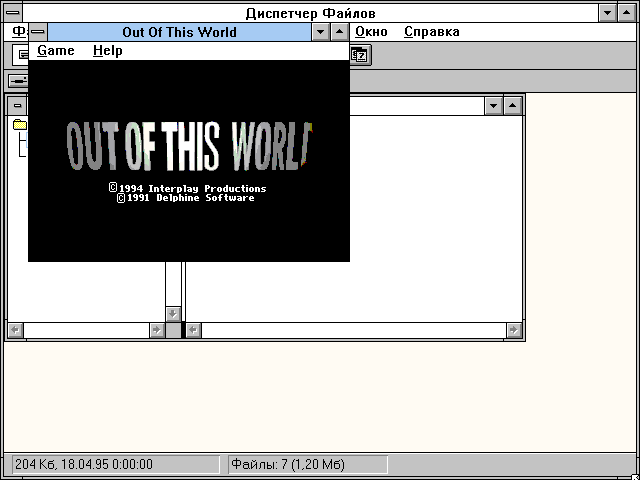The image size is (640, 480).
Task: Open the Help menu in Out Of This World
Action: point(108,51)
